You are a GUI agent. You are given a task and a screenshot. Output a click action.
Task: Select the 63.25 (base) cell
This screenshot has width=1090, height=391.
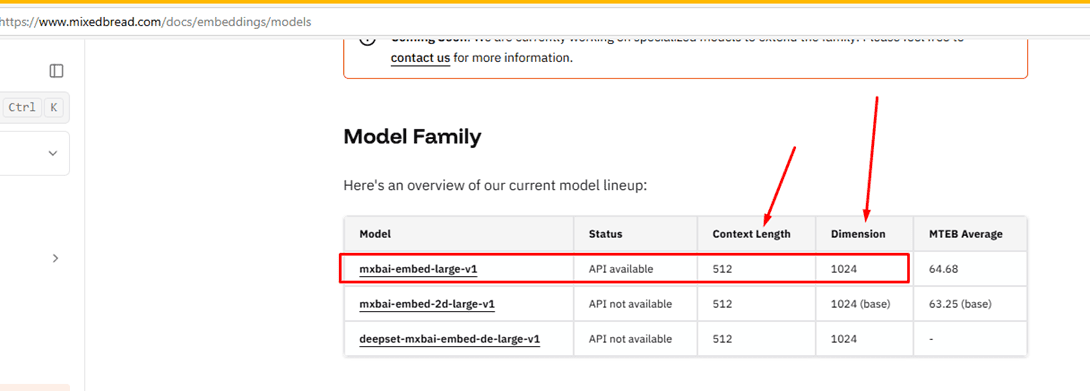click(x=970, y=304)
